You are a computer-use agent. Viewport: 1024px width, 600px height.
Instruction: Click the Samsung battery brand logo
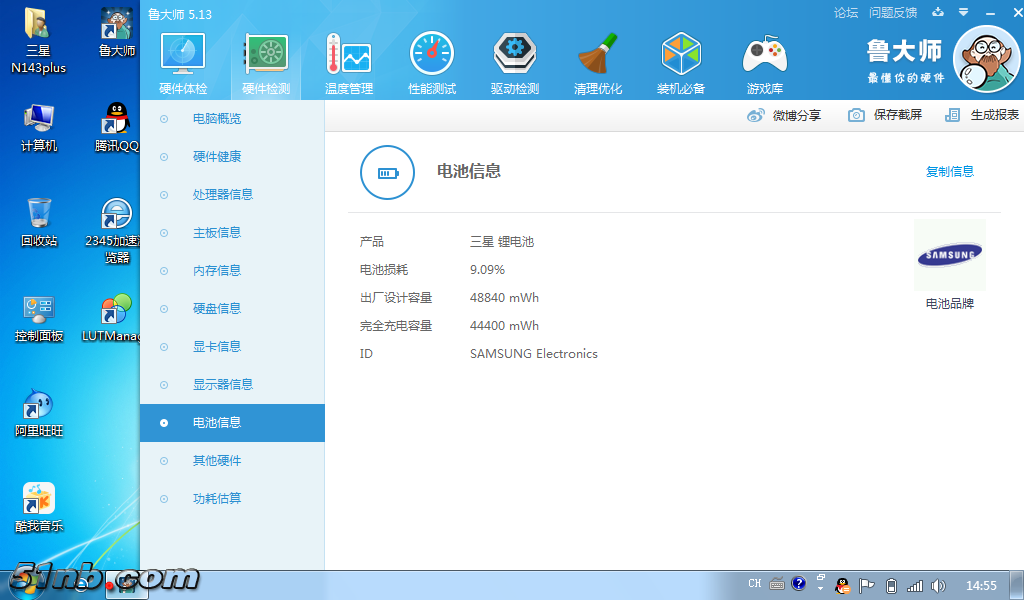tap(949, 256)
